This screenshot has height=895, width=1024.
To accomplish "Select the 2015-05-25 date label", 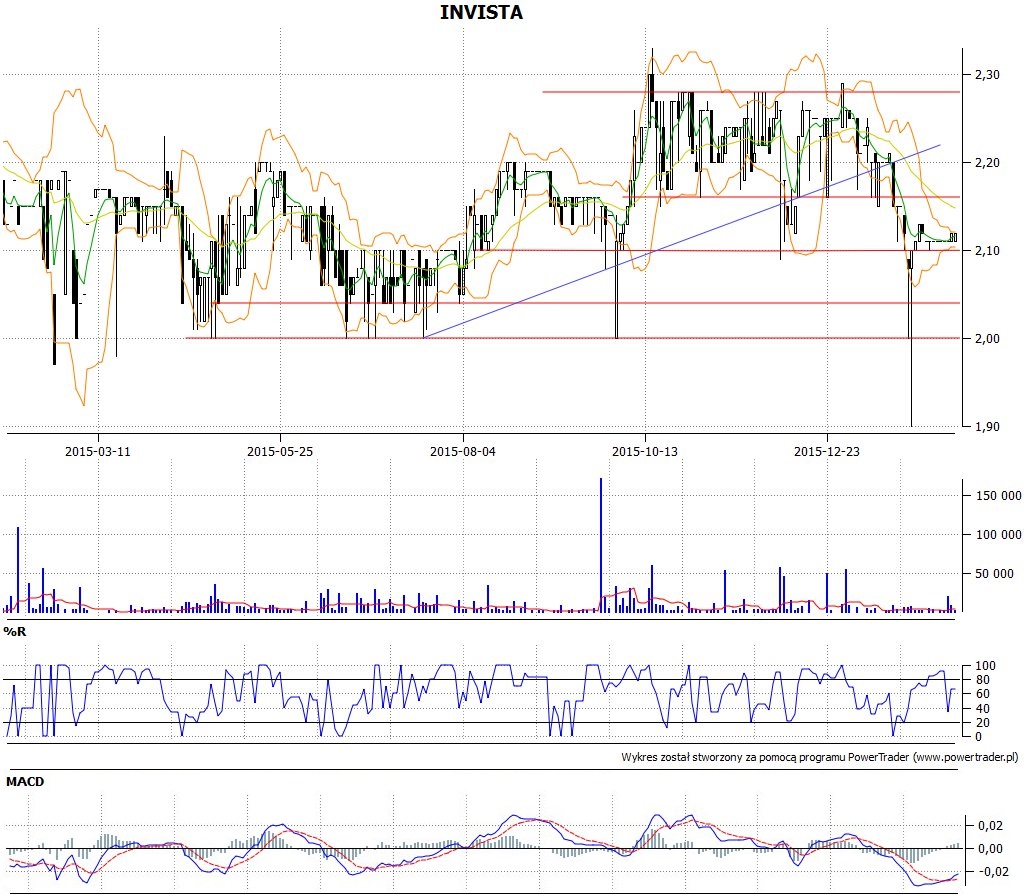I will [x=280, y=451].
